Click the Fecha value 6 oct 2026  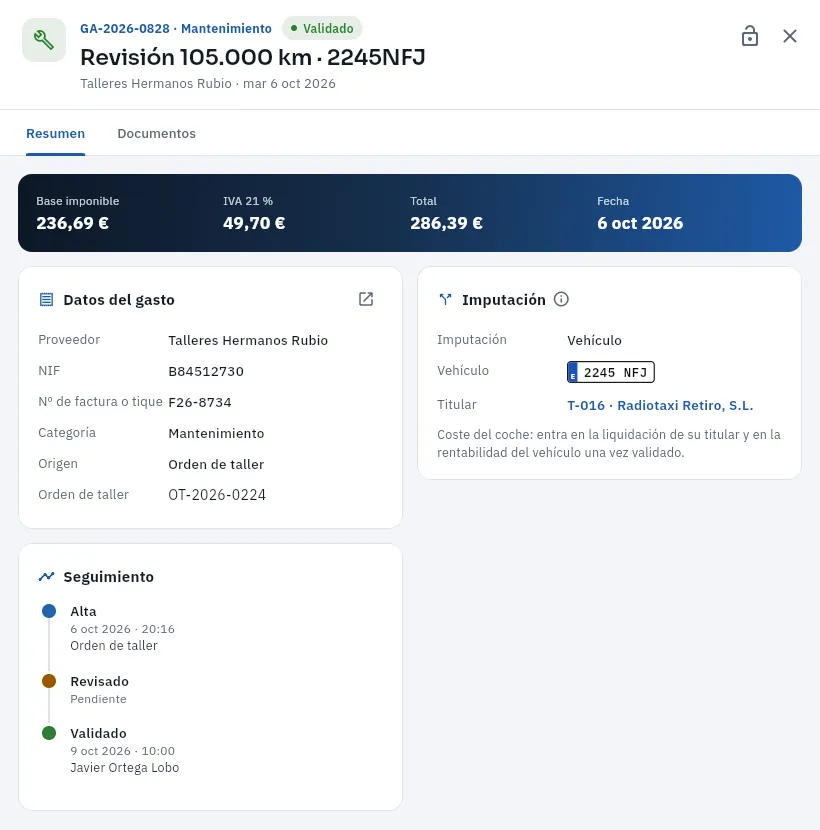pos(640,223)
